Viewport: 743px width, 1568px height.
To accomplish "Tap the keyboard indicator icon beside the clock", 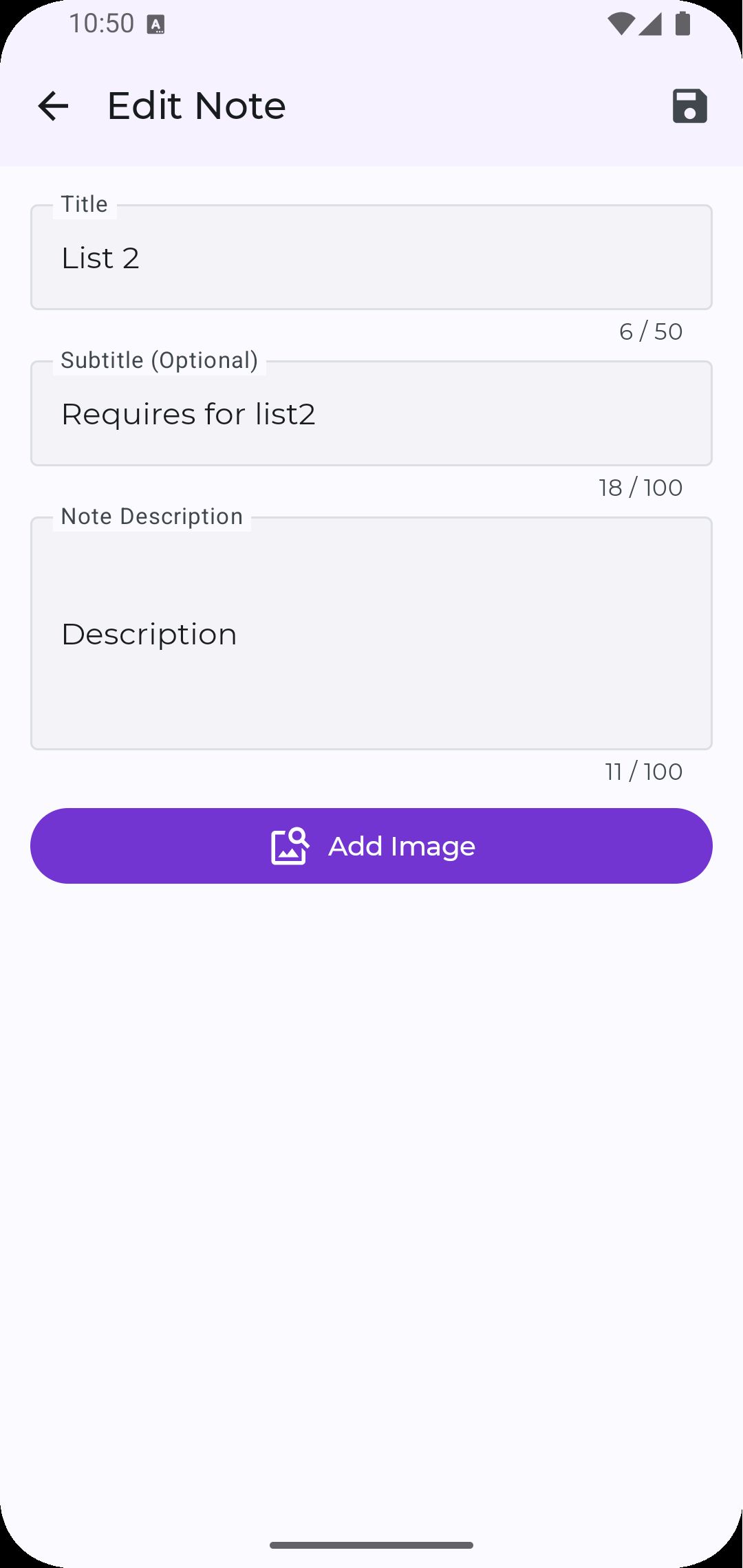I will (156, 25).
